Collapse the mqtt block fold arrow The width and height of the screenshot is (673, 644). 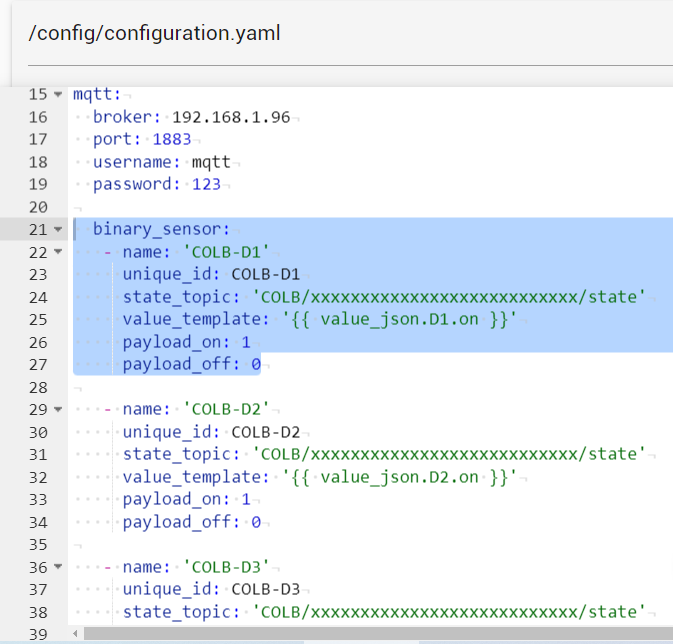(58, 95)
